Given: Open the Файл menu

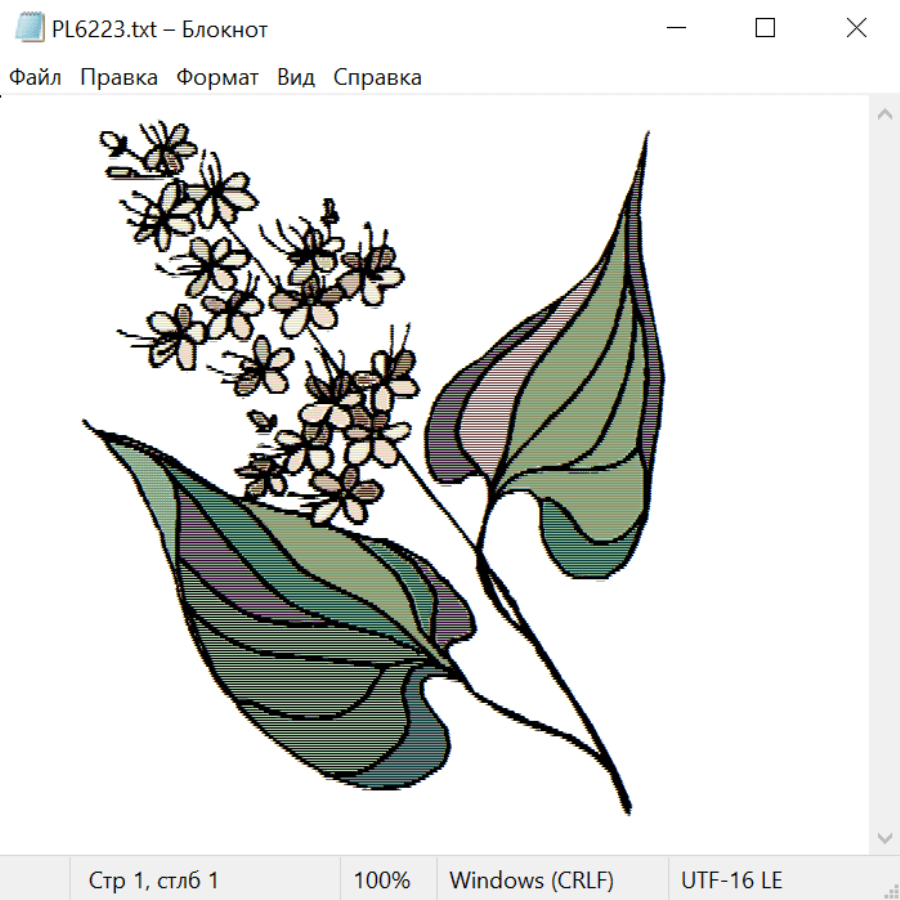Looking at the screenshot, I should tap(35, 77).
